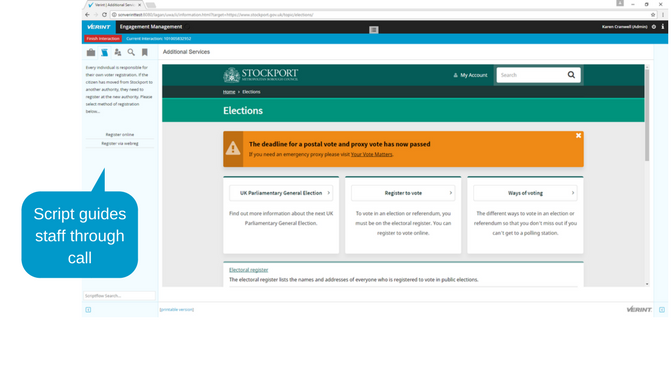Click the warning triangle icon in alert

(233, 148)
